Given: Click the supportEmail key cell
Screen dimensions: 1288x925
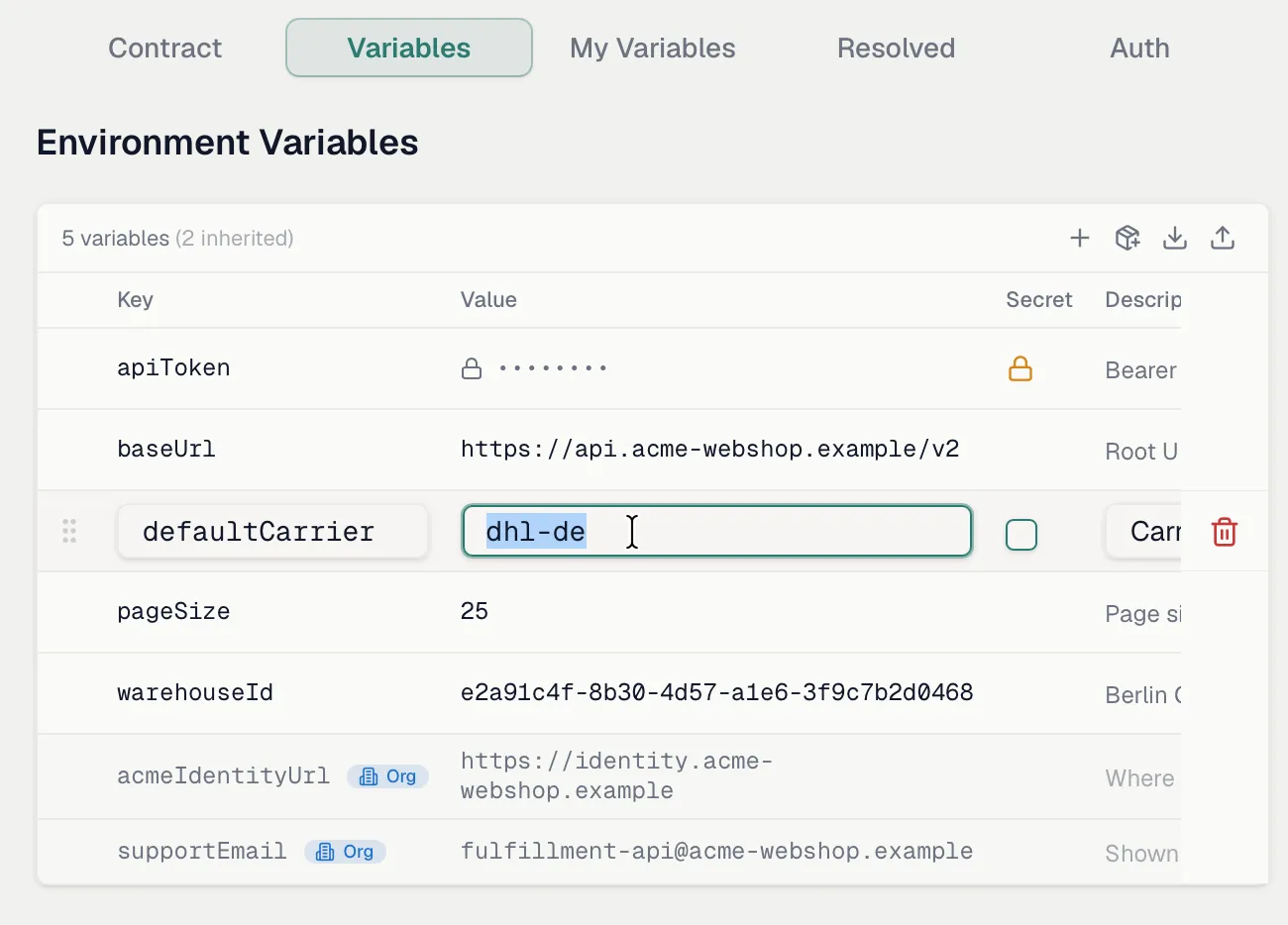Looking at the screenshot, I should point(202,852).
